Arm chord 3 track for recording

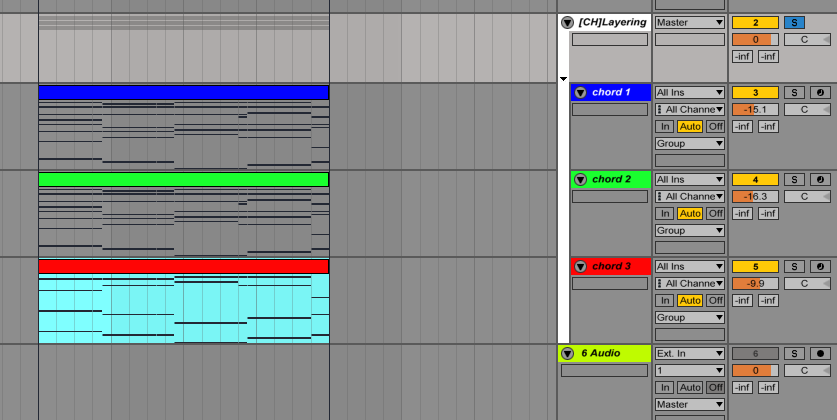point(820,266)
